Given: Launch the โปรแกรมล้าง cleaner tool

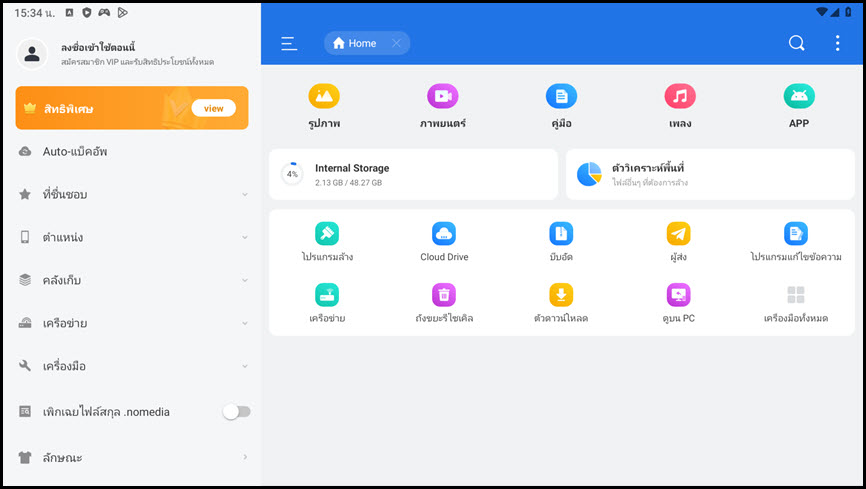Looking at the screenshot, I should 327,241.
